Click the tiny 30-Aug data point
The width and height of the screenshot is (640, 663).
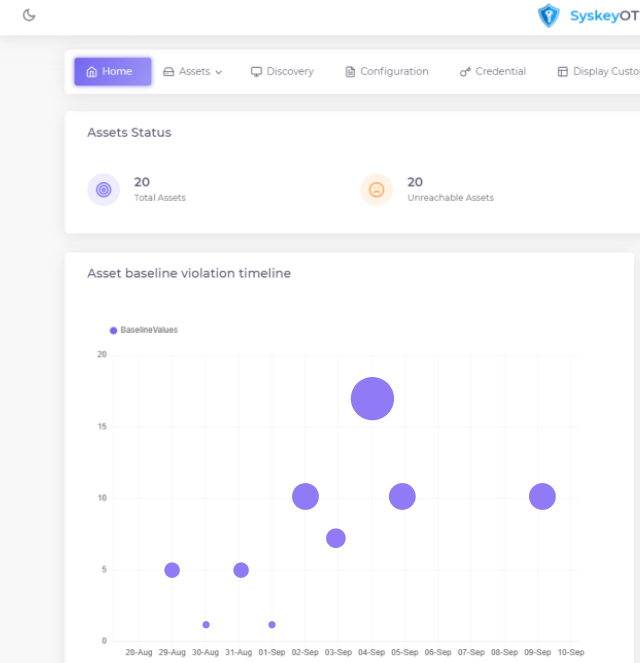pos(206,625)
